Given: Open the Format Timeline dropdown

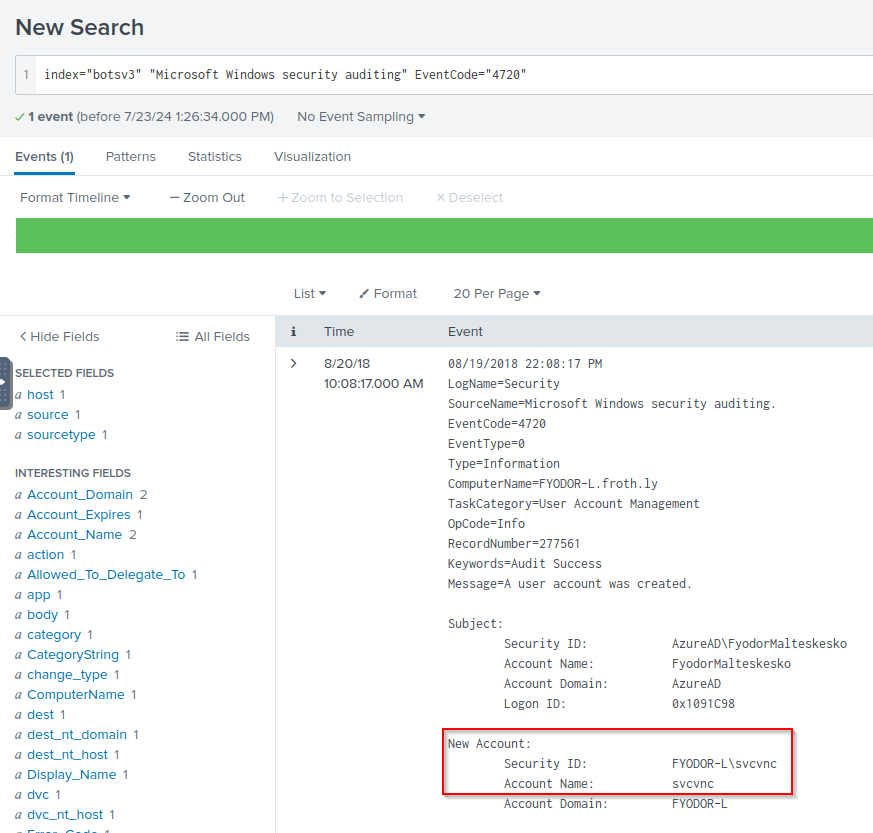Looking at the screenshot, I should click(x=75, y=197).
